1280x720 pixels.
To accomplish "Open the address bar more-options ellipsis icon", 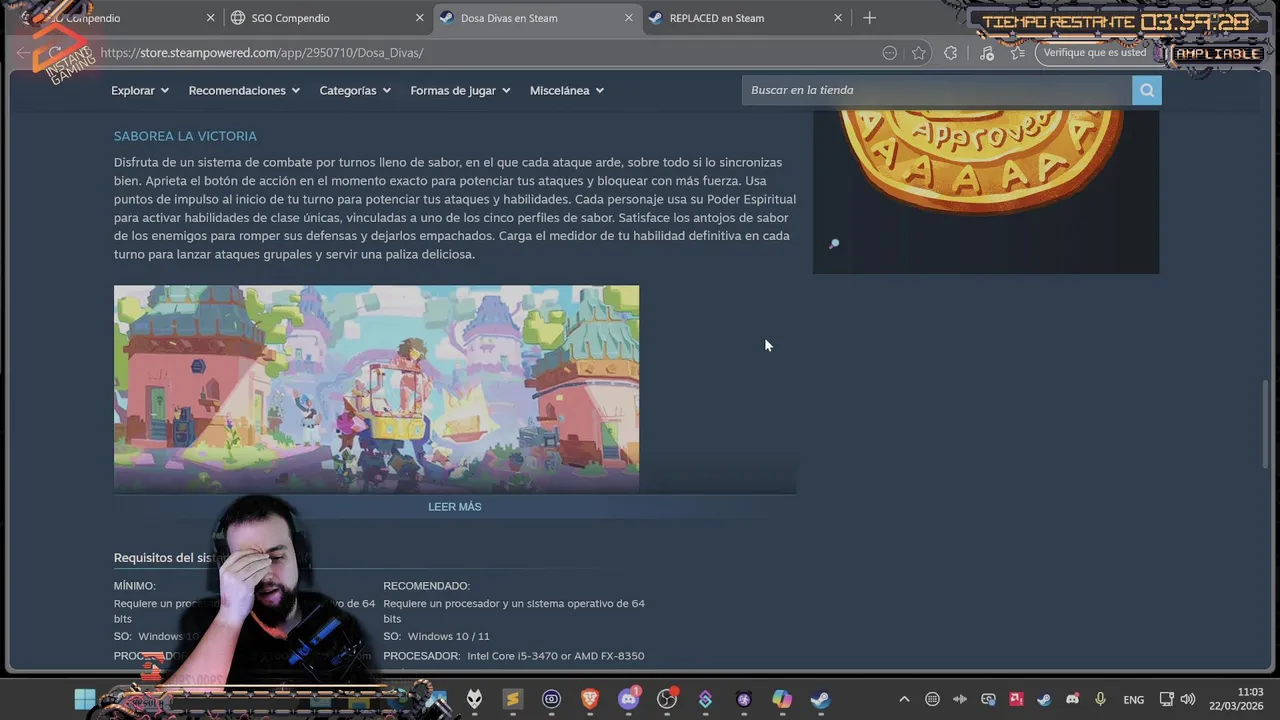I will [x=889, y=53].
